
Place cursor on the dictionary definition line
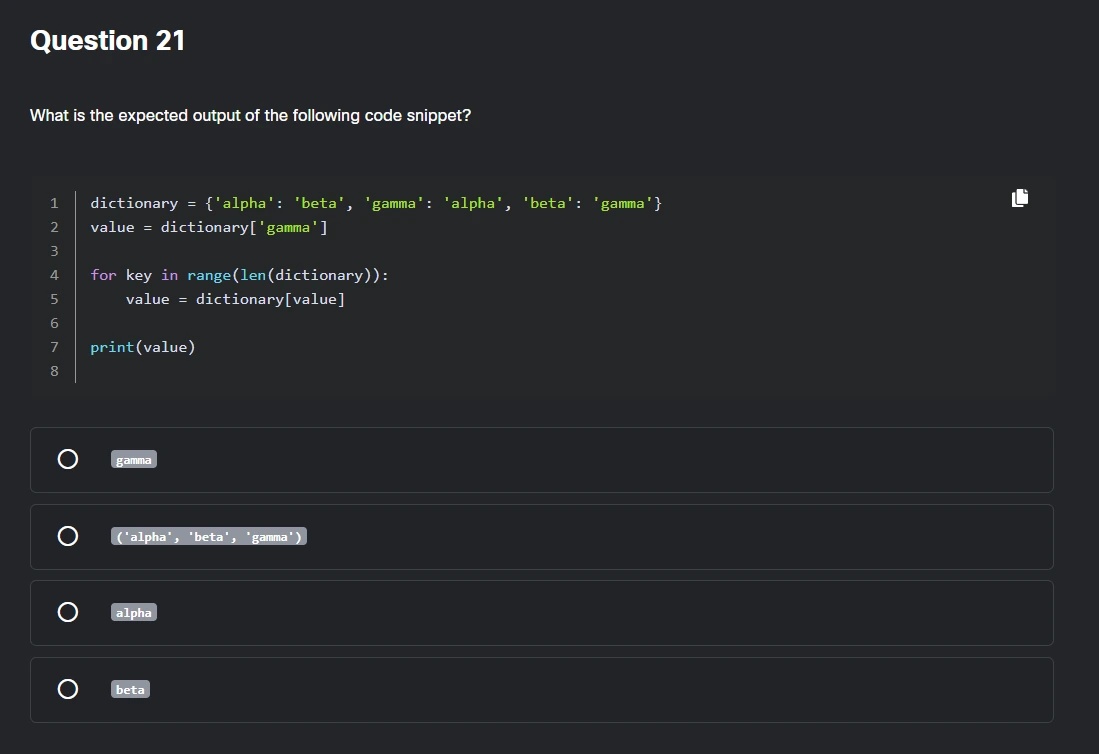(x=375, y=203)
